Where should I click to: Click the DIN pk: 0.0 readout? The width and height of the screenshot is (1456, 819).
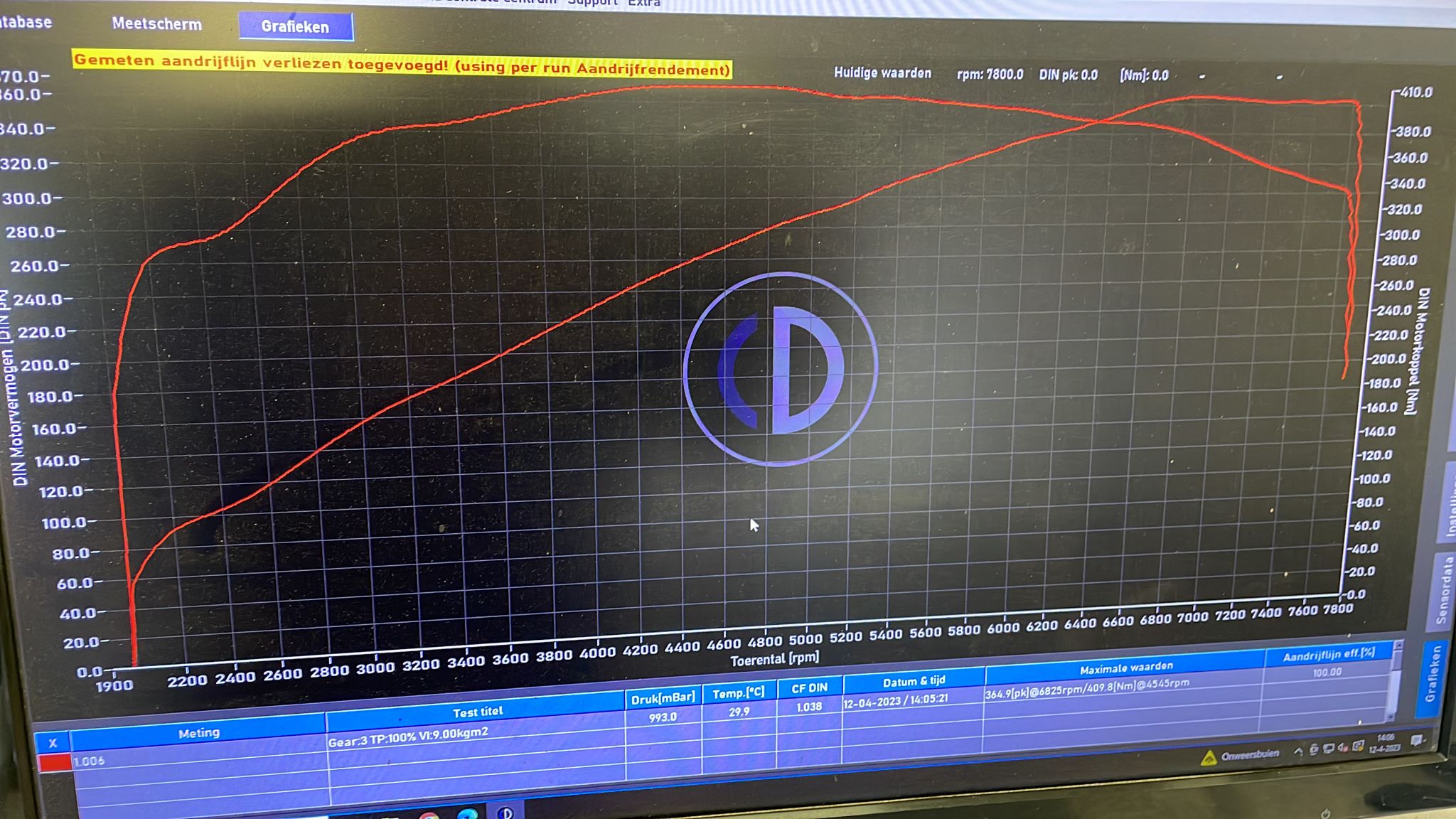(x=1068, y=75)
